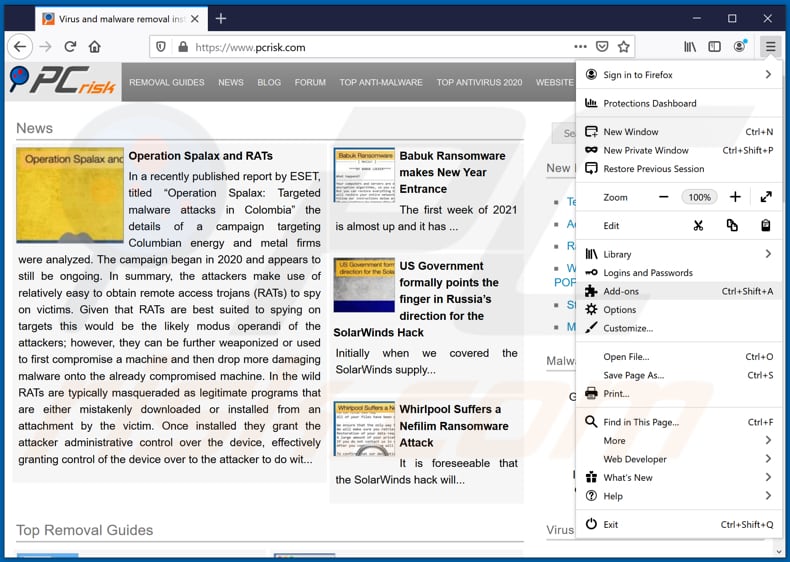Screen dimensions: 790x562
Task: Reload the current page
Action: (70, 47)
